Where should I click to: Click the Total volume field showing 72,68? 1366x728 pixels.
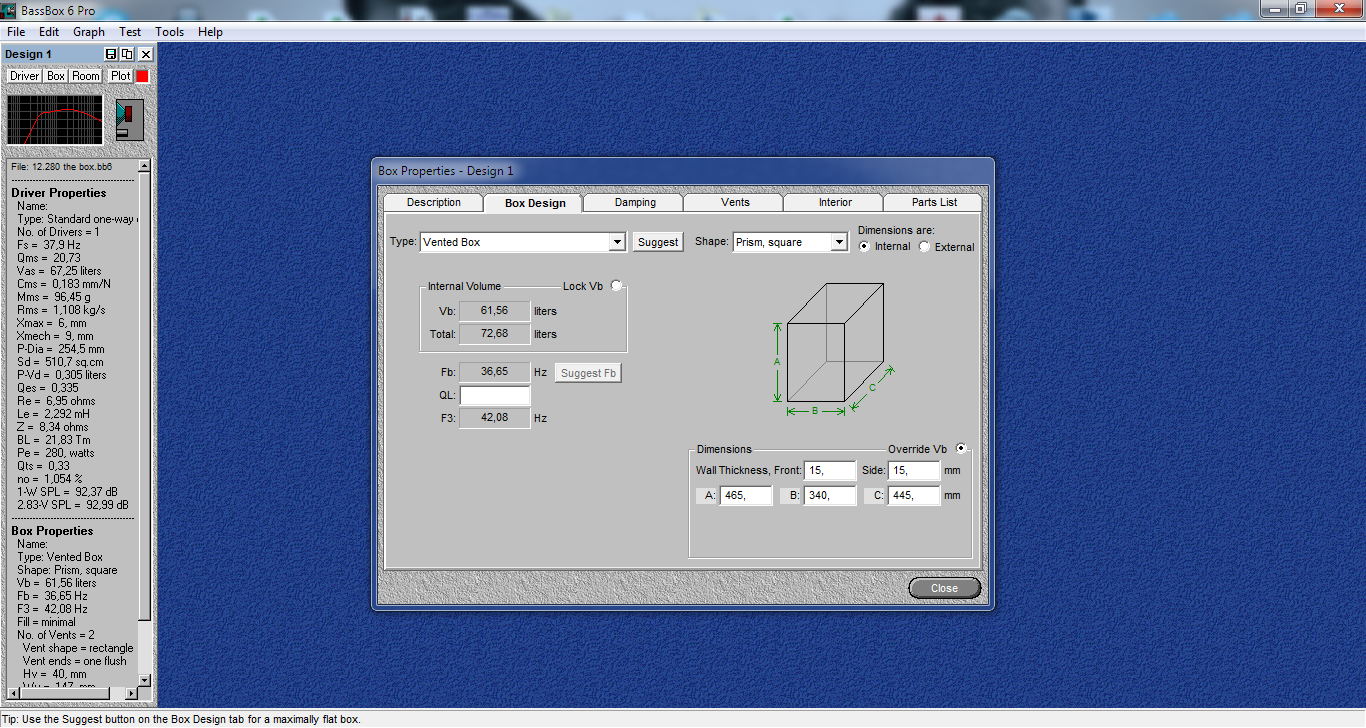pyautogui.click(x=494, y=334)
